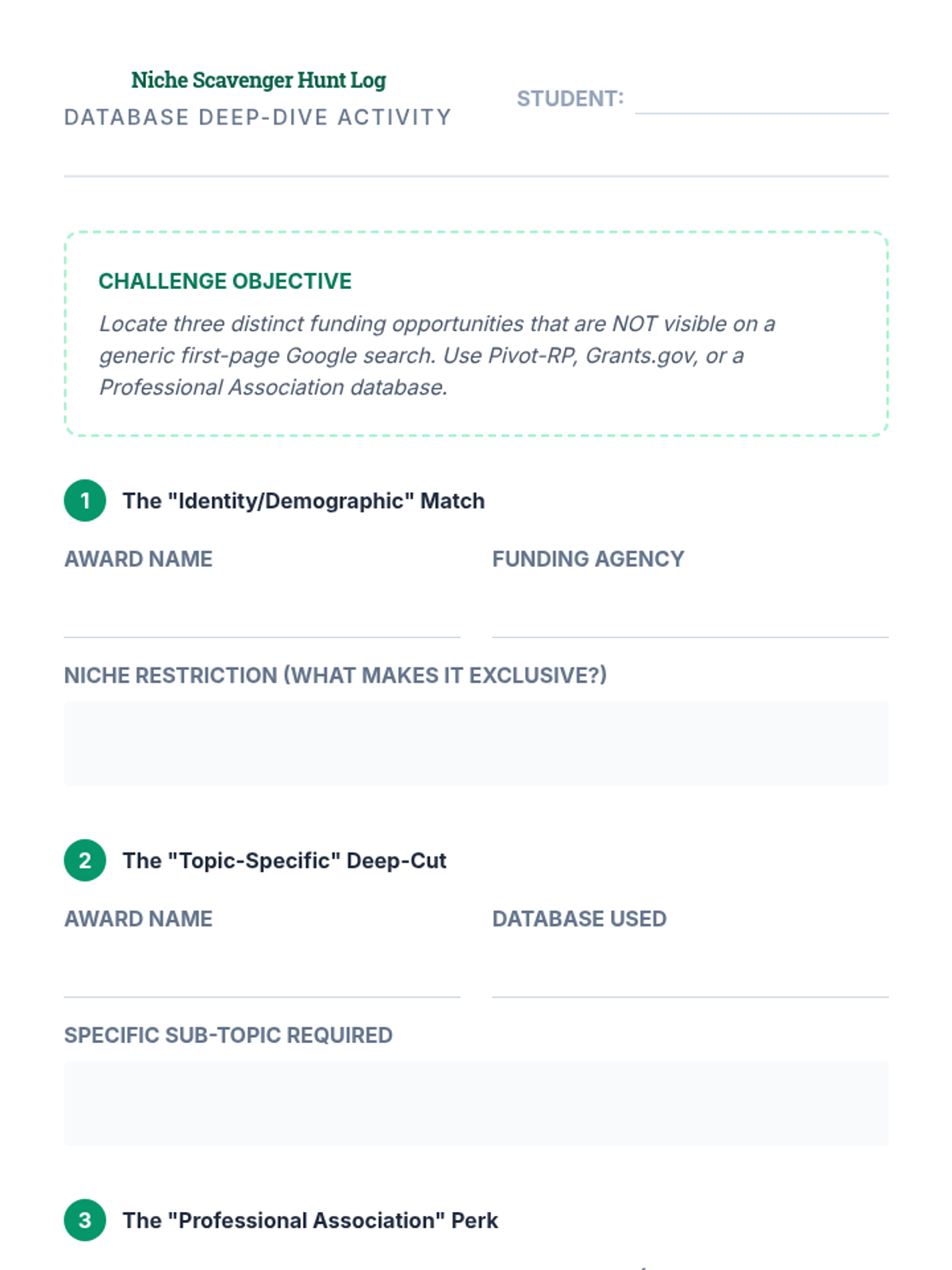Click the Niche Scavenger Hunt Log title
The height and width of the screenshot is (1270, 952).
259,80
